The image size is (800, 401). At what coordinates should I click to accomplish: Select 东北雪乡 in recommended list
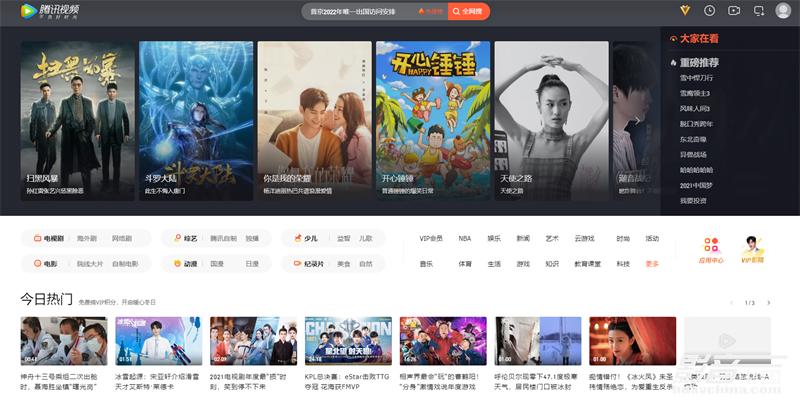click(693, 139)
